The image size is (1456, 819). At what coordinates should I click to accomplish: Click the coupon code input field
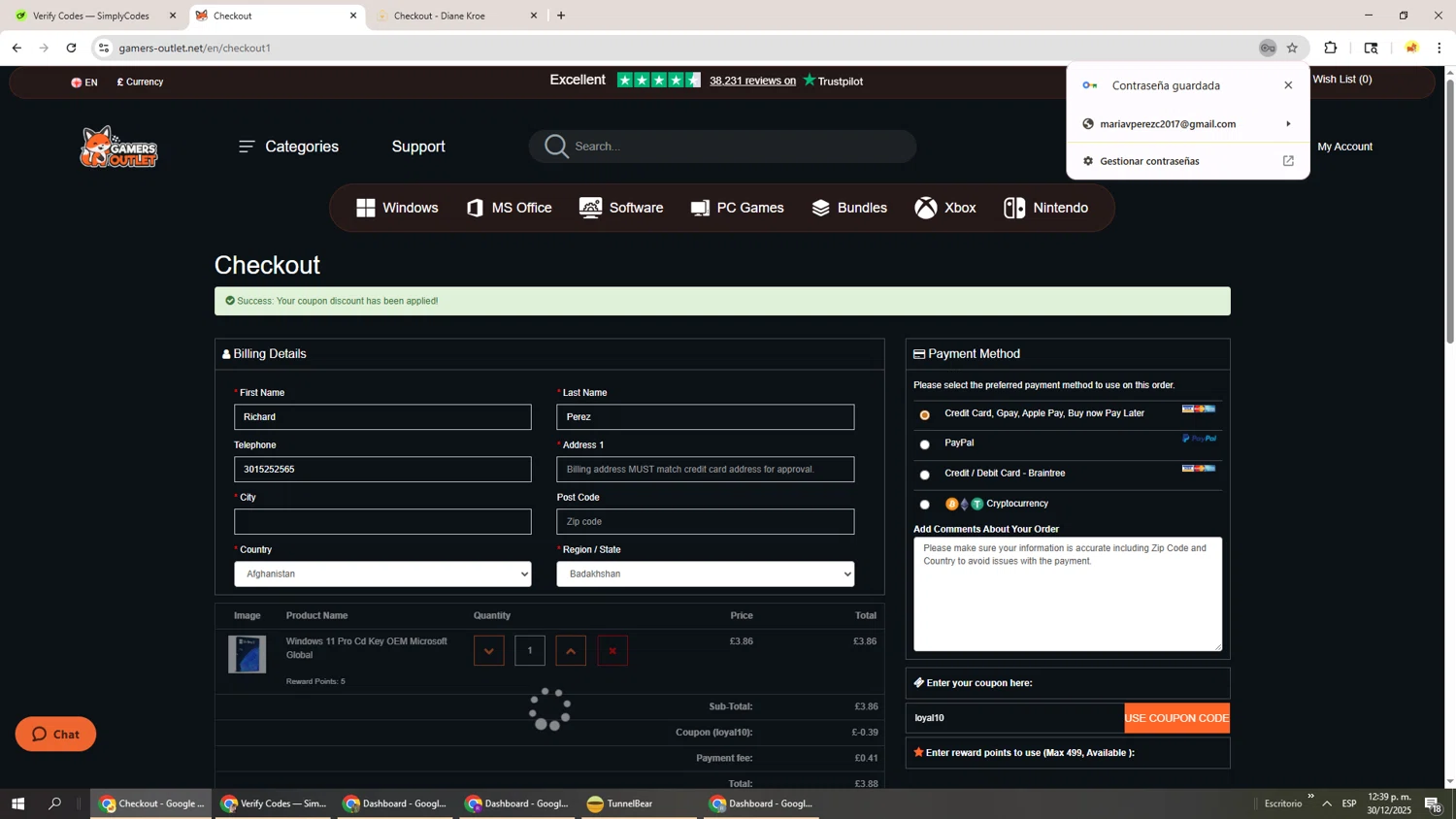pos(1015,718)
